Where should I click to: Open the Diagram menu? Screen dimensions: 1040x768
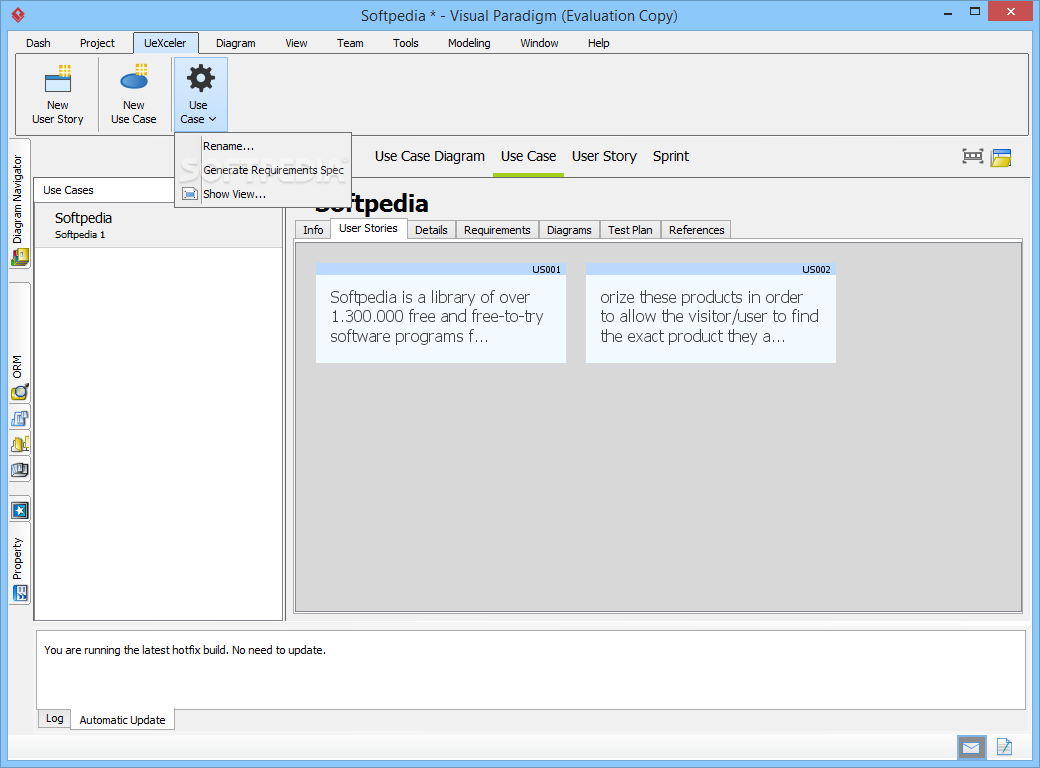(x=235, y=43)
